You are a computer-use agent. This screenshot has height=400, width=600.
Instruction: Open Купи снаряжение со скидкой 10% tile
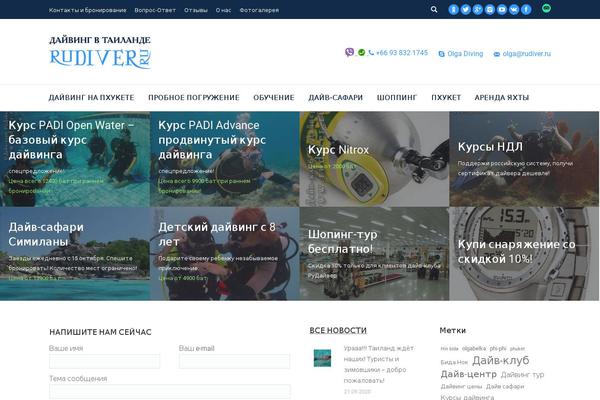524,254
